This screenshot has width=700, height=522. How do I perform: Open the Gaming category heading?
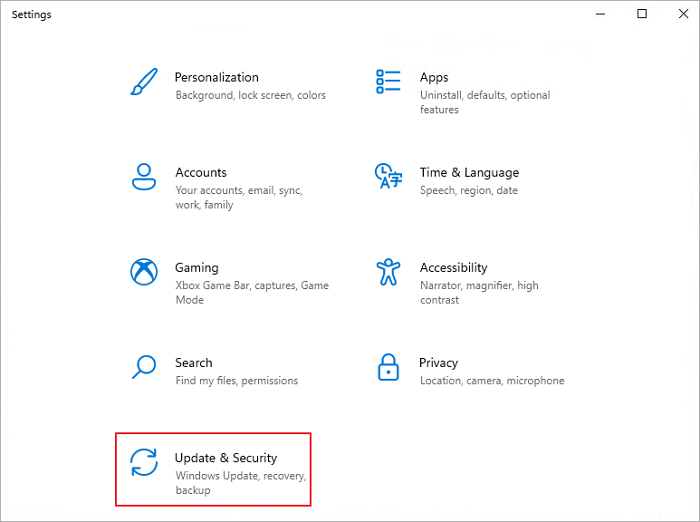pos(197,267)
